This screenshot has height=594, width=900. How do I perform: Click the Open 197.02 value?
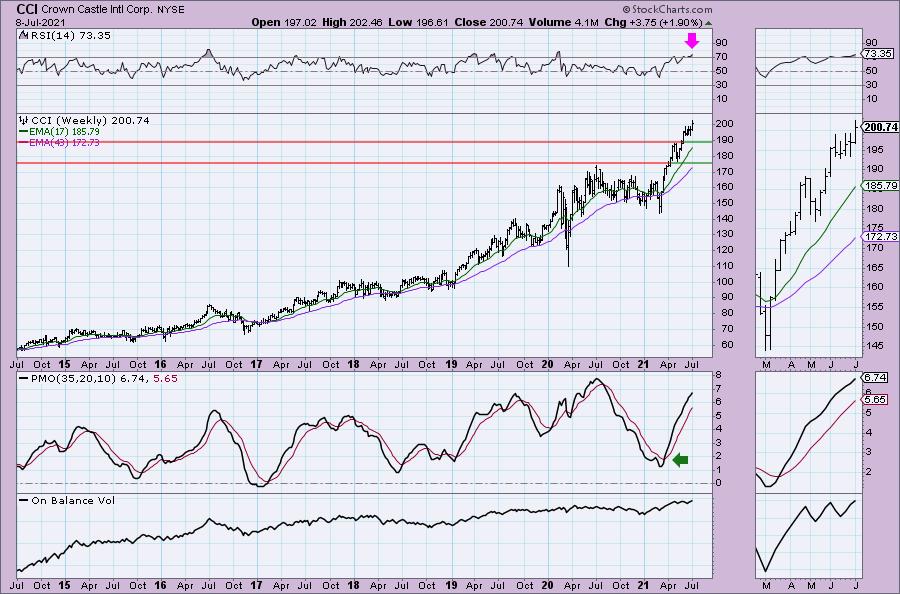point(284,22)
